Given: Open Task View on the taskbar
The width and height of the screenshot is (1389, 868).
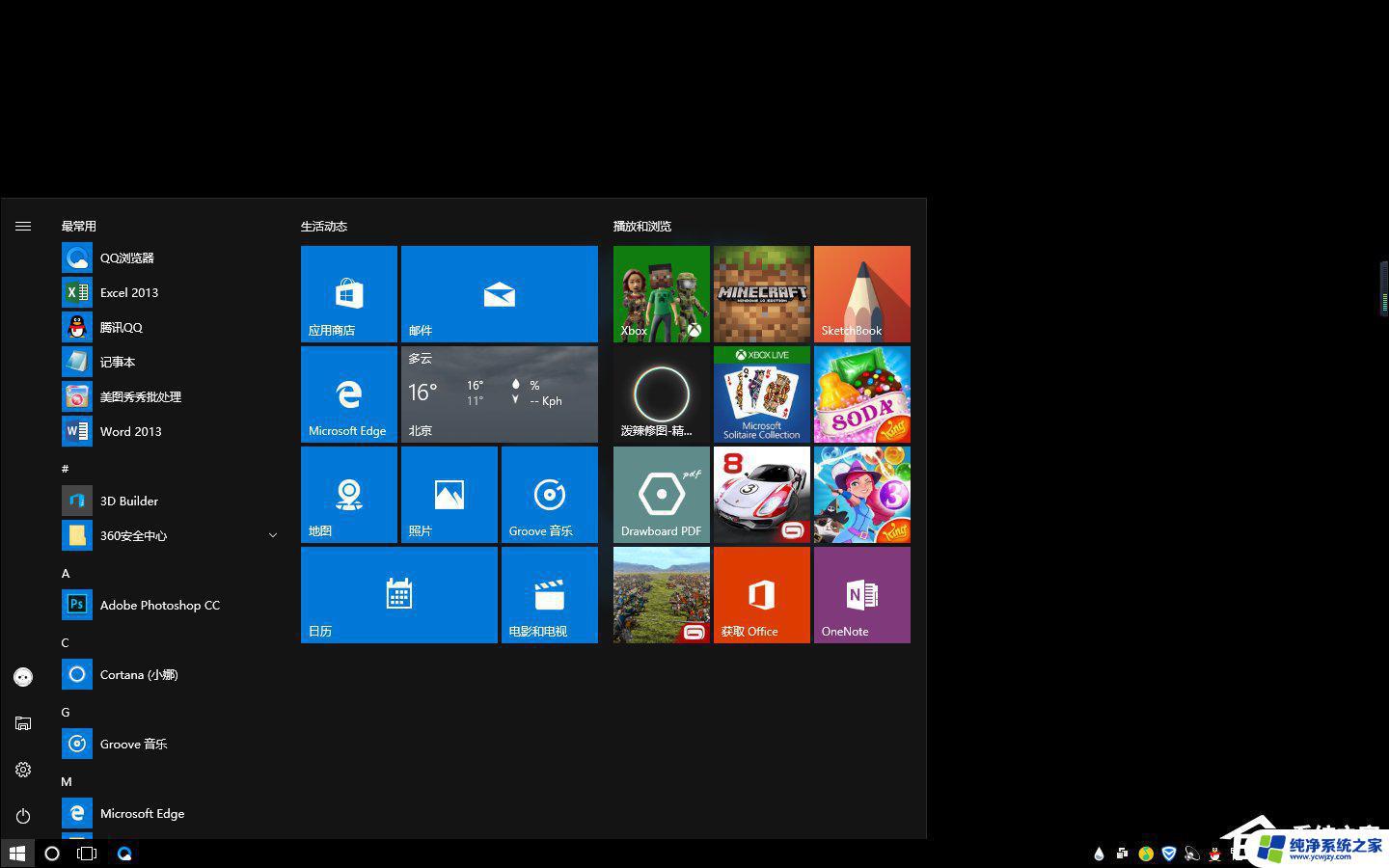Looking at the screenshot, I should 87,854.
